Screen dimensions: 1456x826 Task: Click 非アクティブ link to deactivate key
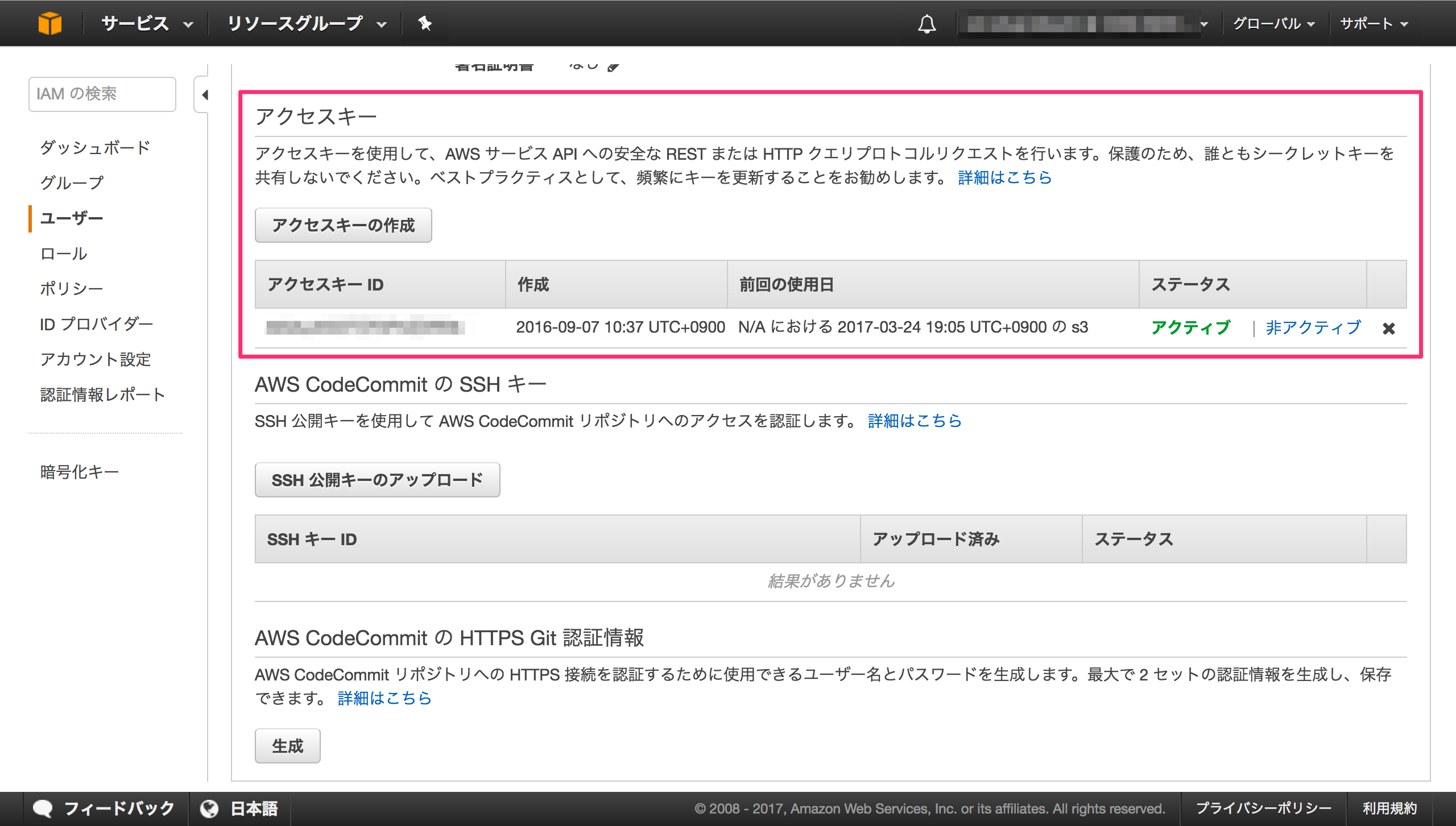coord(1313,327)
